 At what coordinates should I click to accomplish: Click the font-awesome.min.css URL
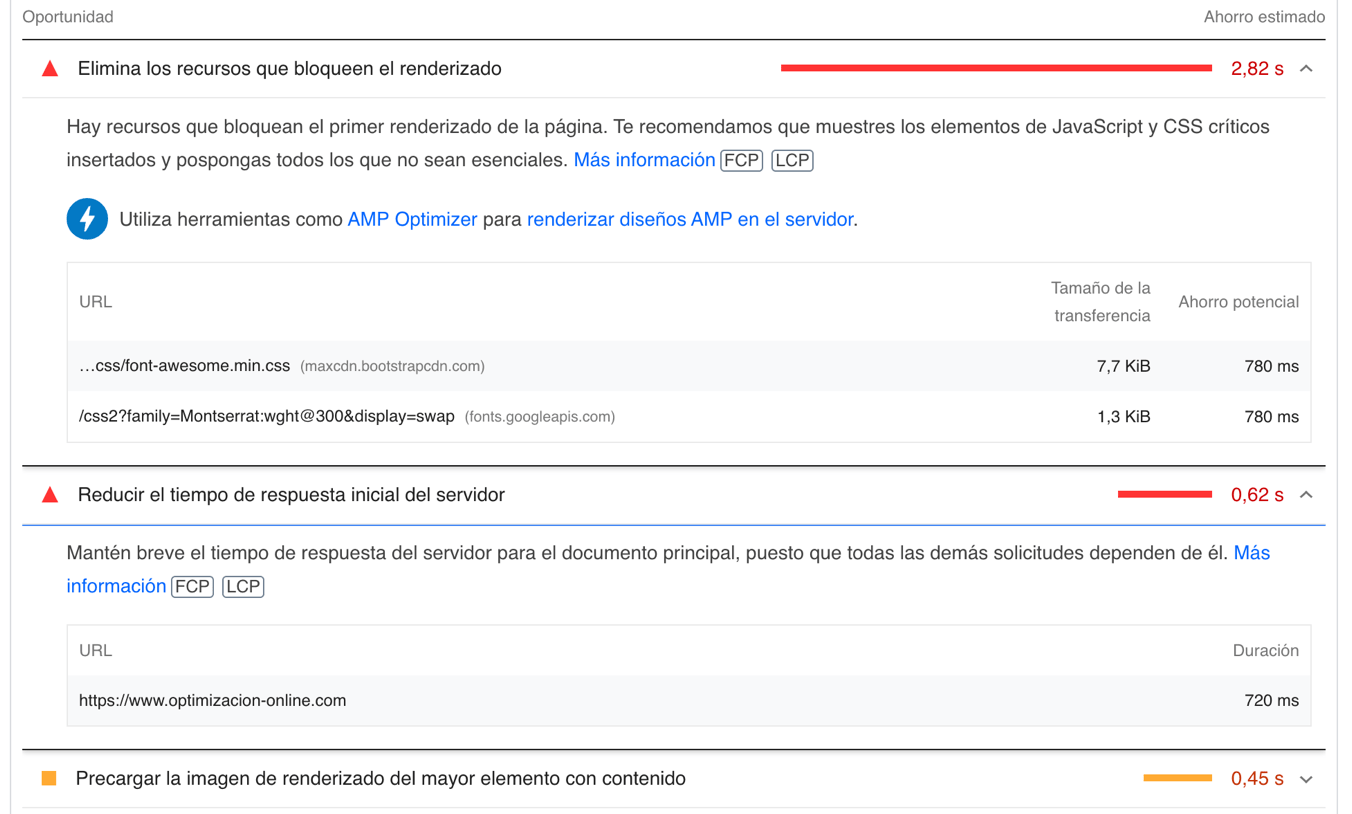pos(184,366)
